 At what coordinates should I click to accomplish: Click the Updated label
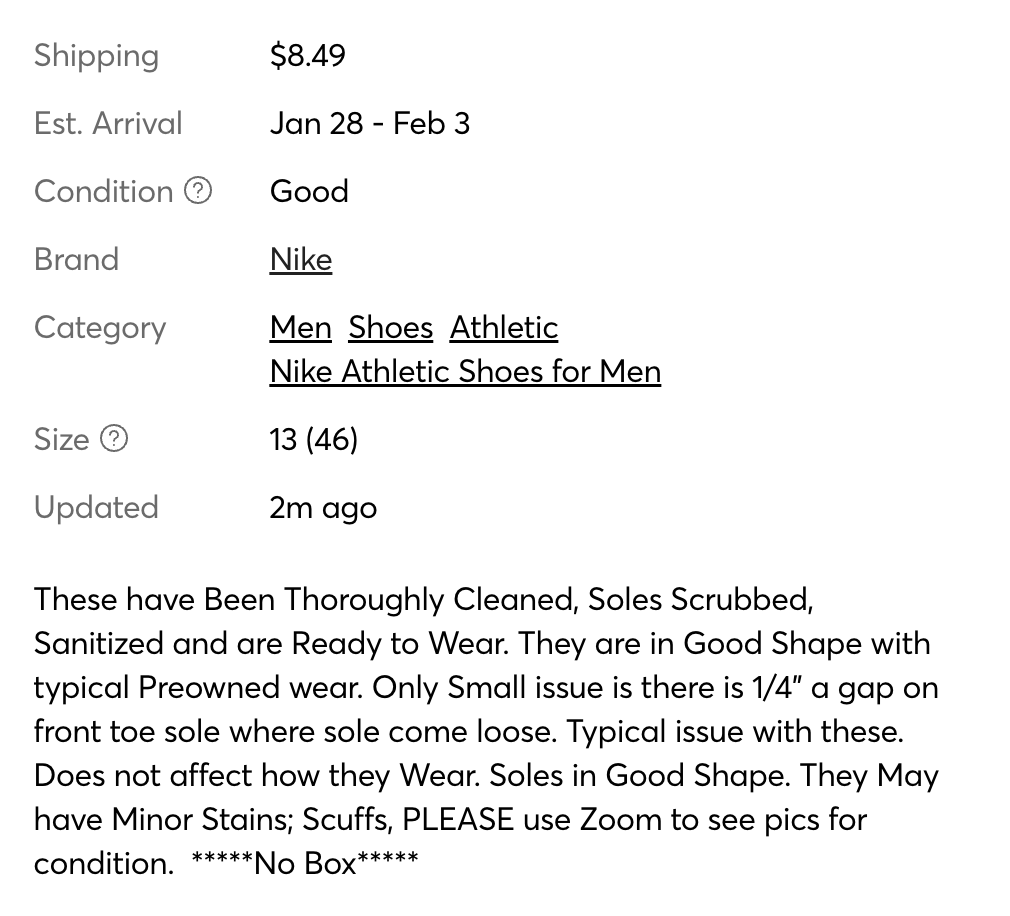(x=96, y=507)
